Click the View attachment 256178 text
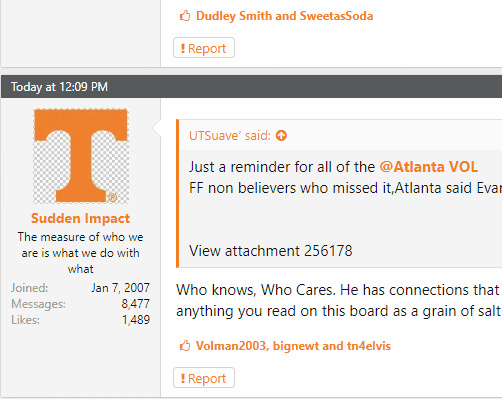 pos(270,251)
